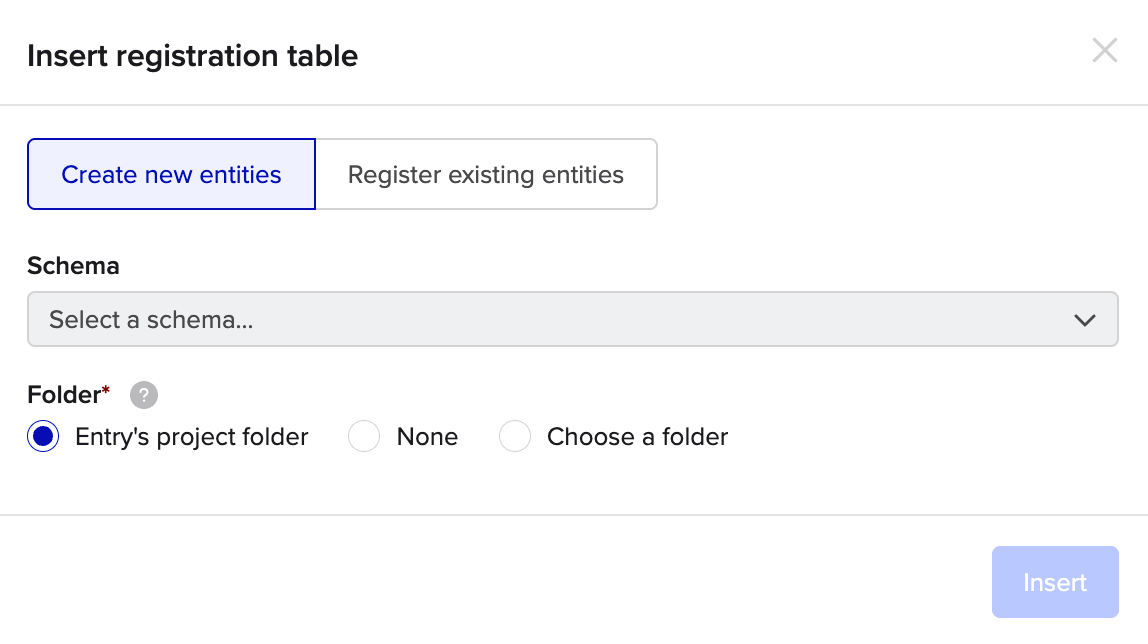This screenshot has width=1148, height=644.
Task: Click the X icon to dismiss the dialog
Action: coord(1104,50)
